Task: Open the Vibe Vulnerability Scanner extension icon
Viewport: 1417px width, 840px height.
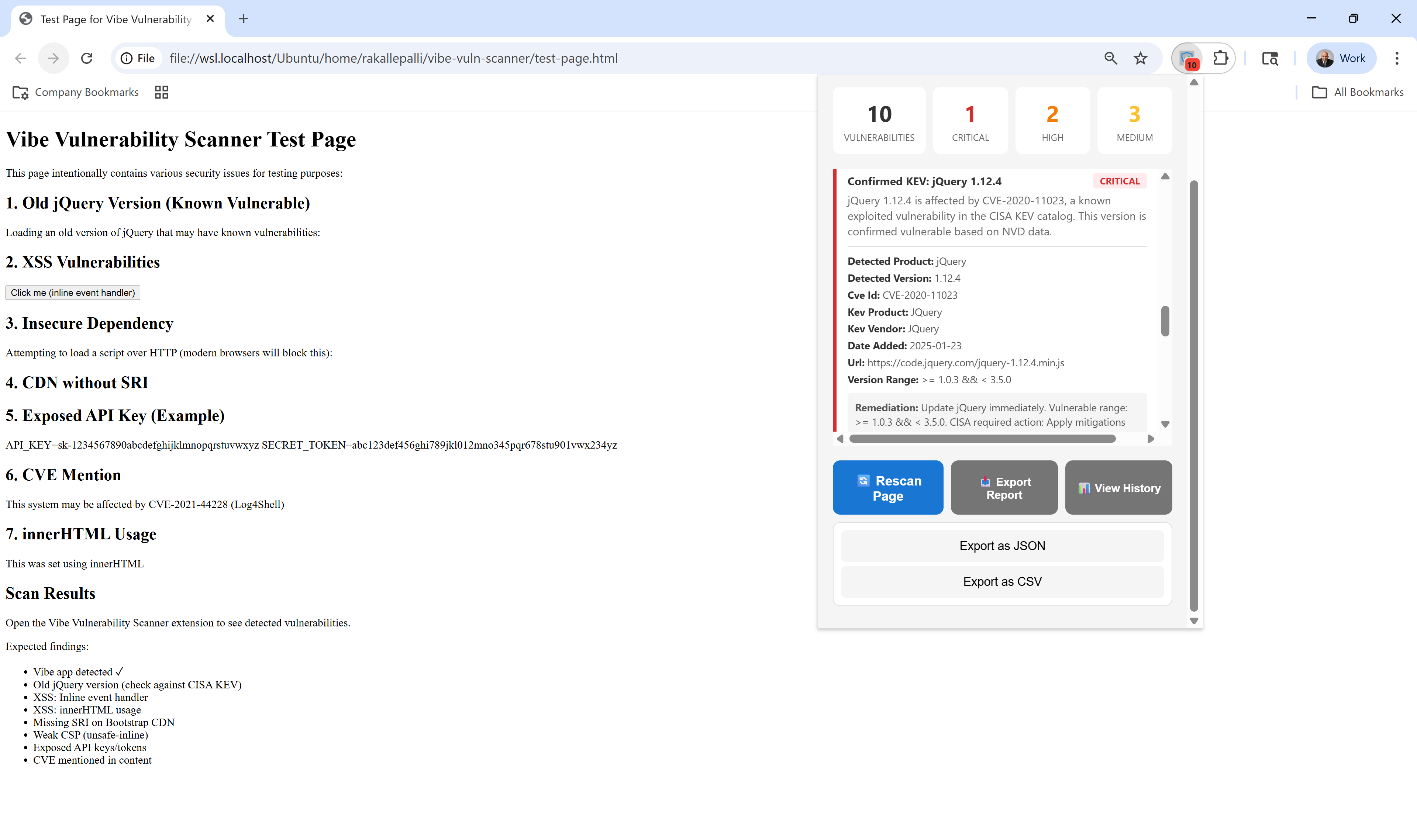Action: 1188,58
